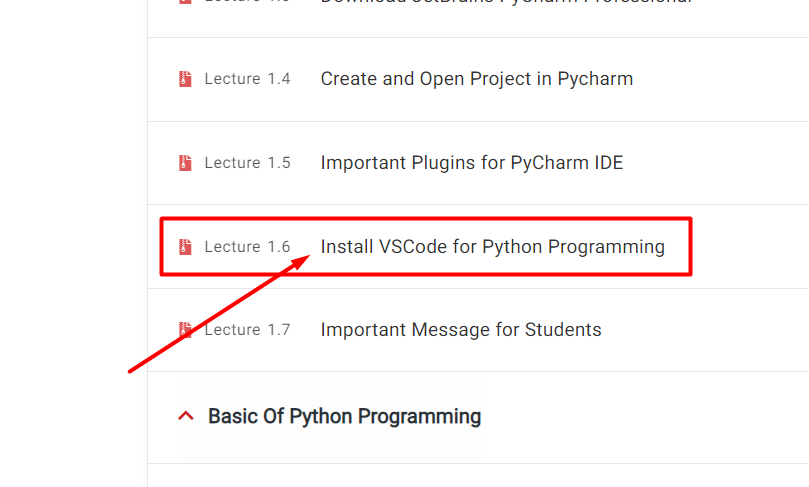Open 'Important Plugins for PyCharm IDE' lecture

tap(472, 163)
